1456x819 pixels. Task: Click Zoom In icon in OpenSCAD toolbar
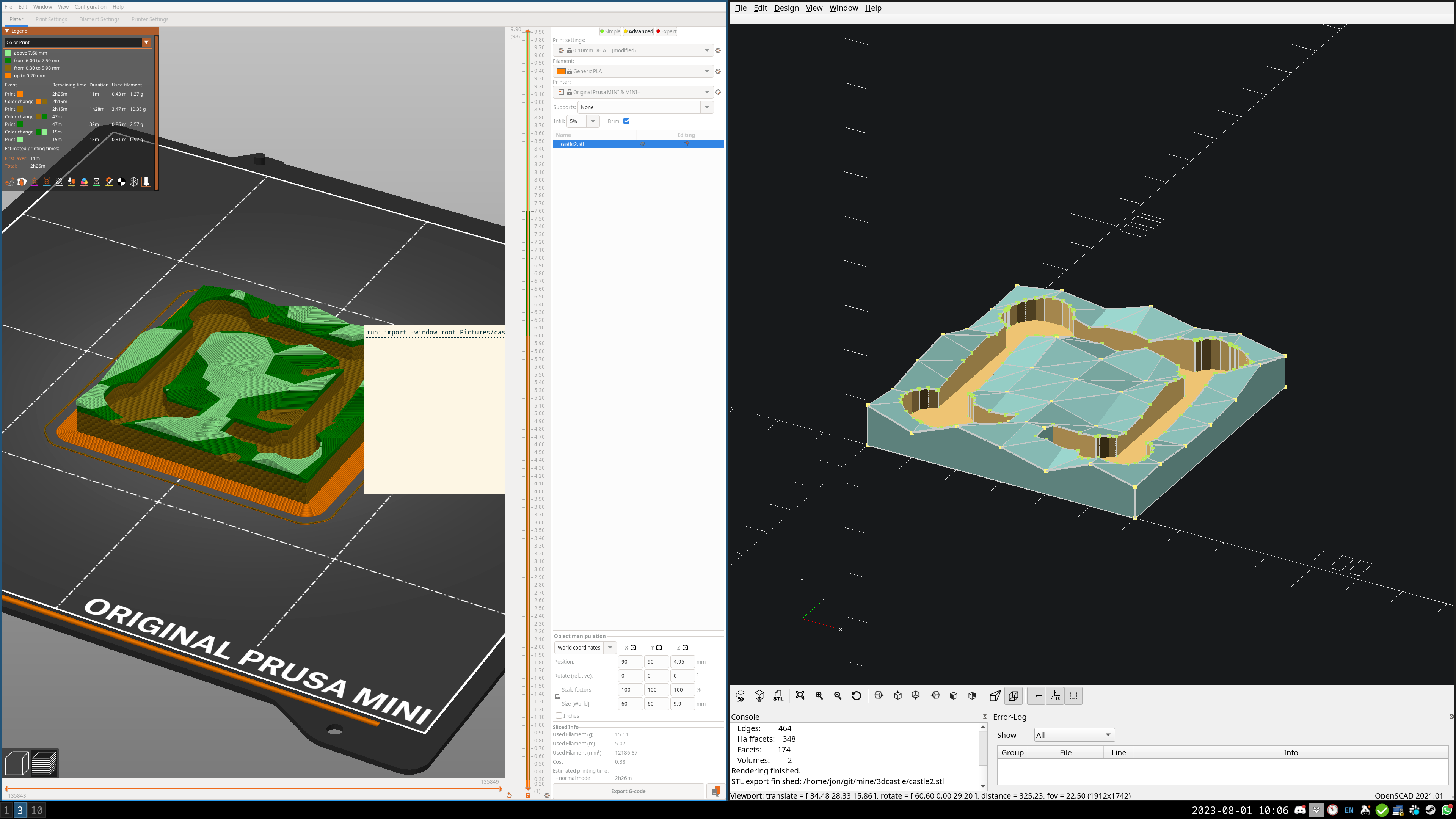pos(819,696)
